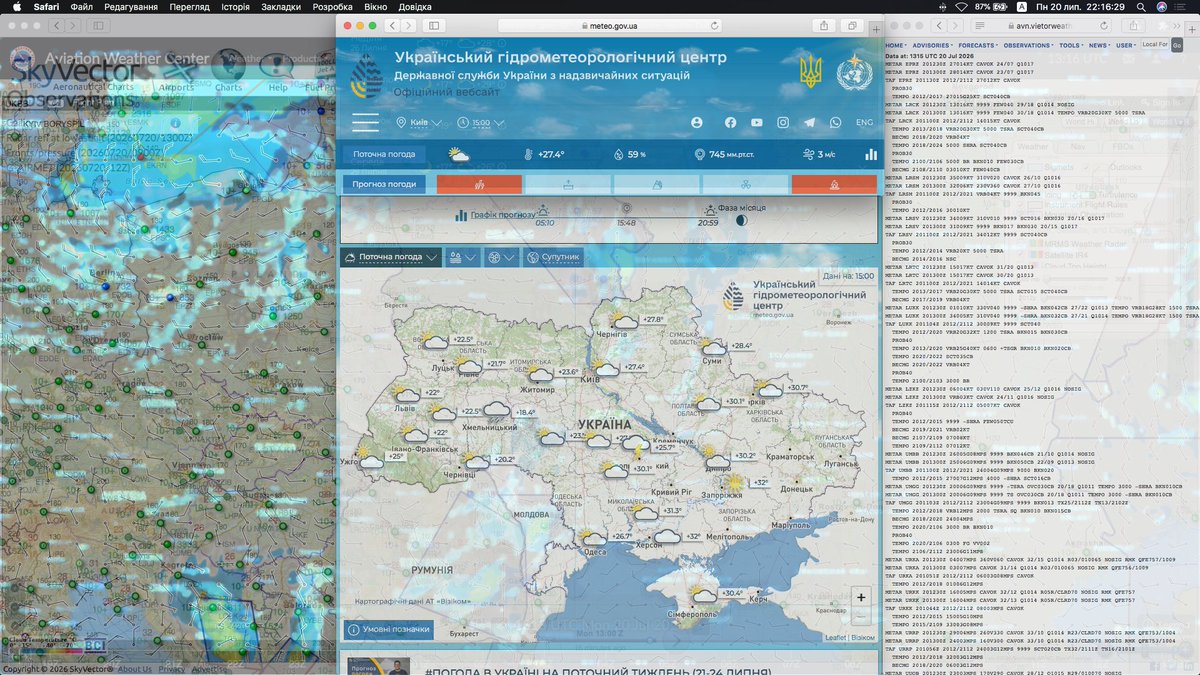Select the red wind-hazard forecast tile
1200x675 pixels.
(x=479, y=184)
